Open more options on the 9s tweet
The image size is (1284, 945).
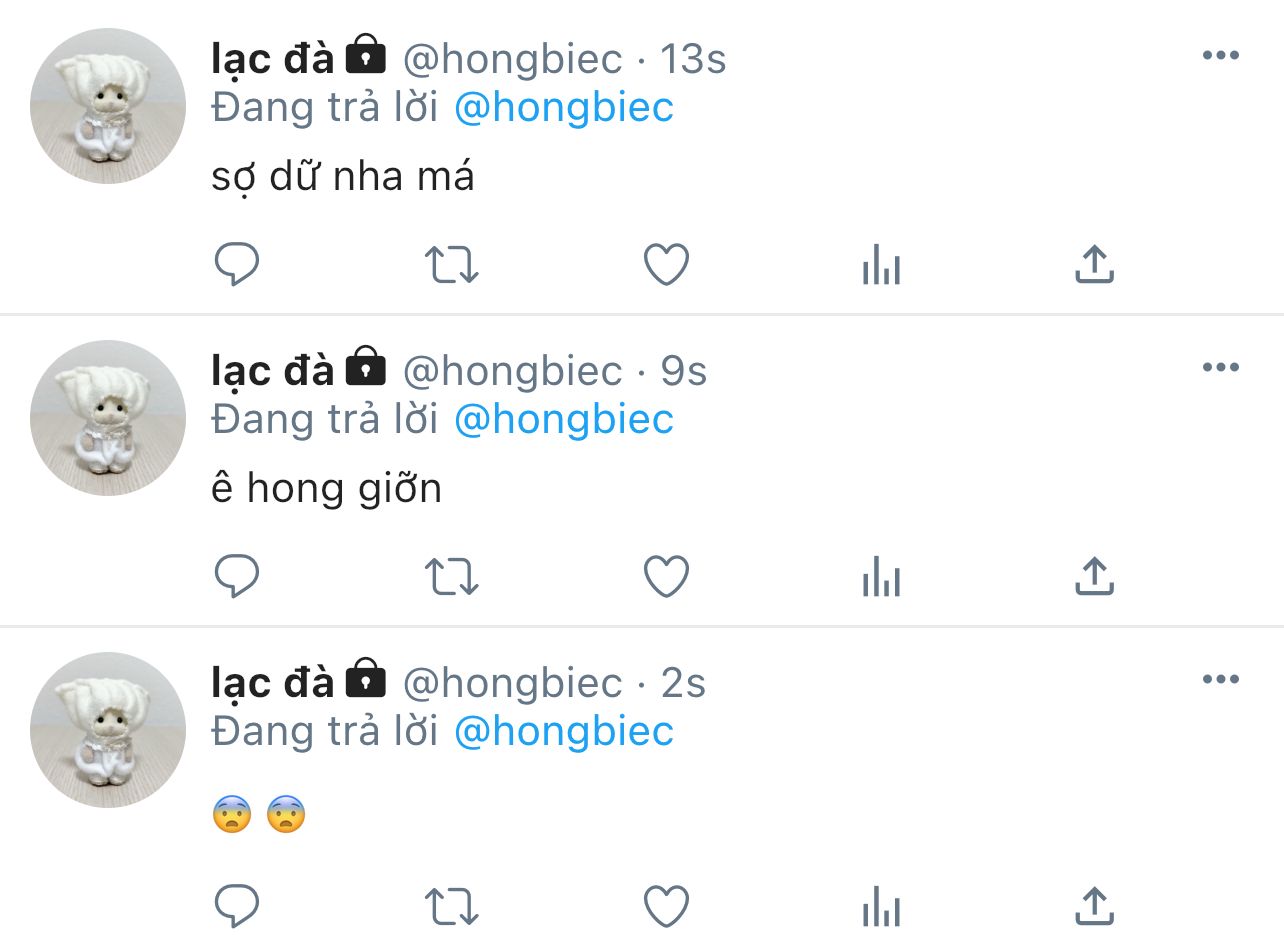pos(1221,368)
